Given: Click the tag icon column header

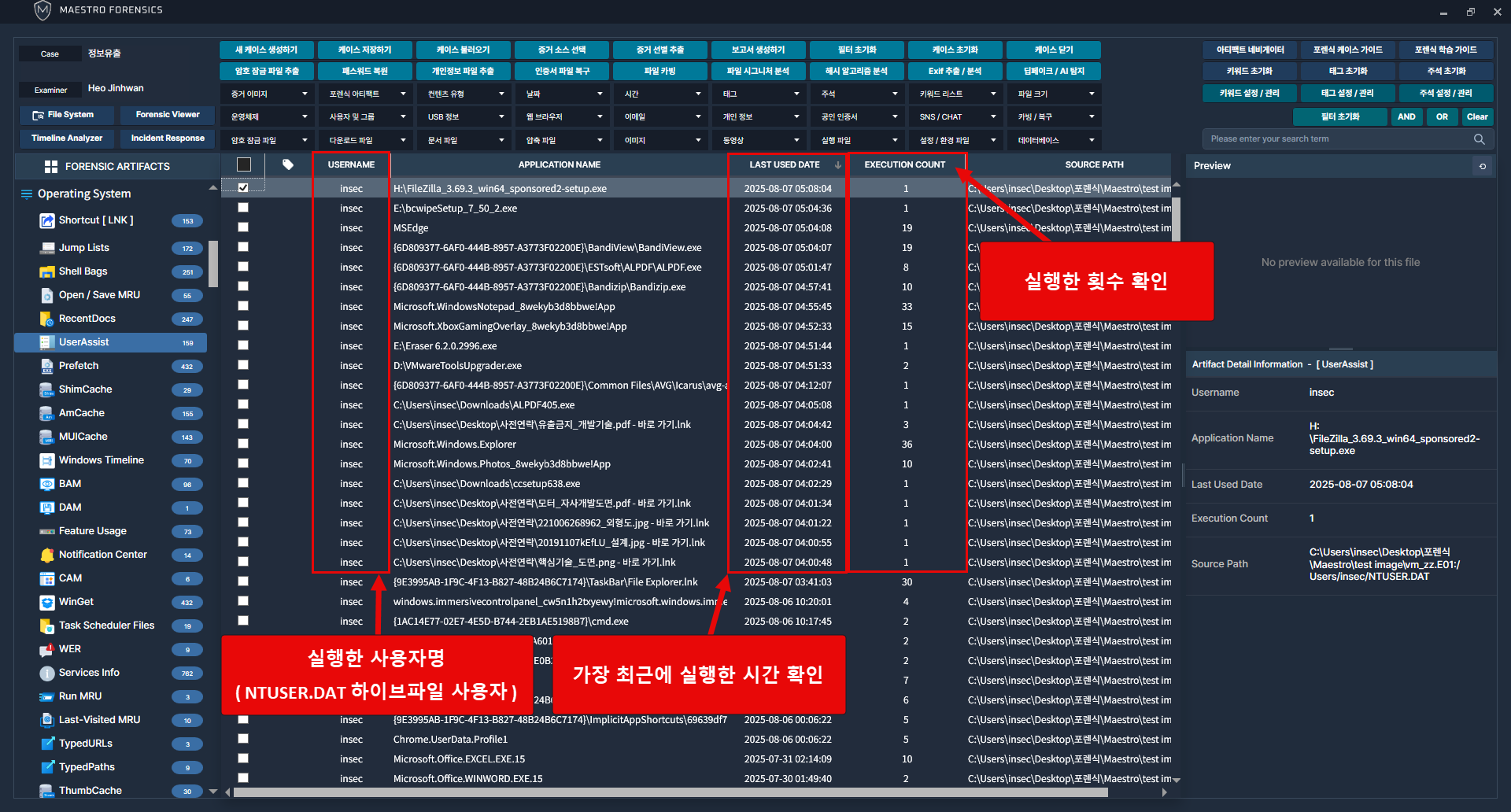Looking at the screenshot, I should point(288,164).
